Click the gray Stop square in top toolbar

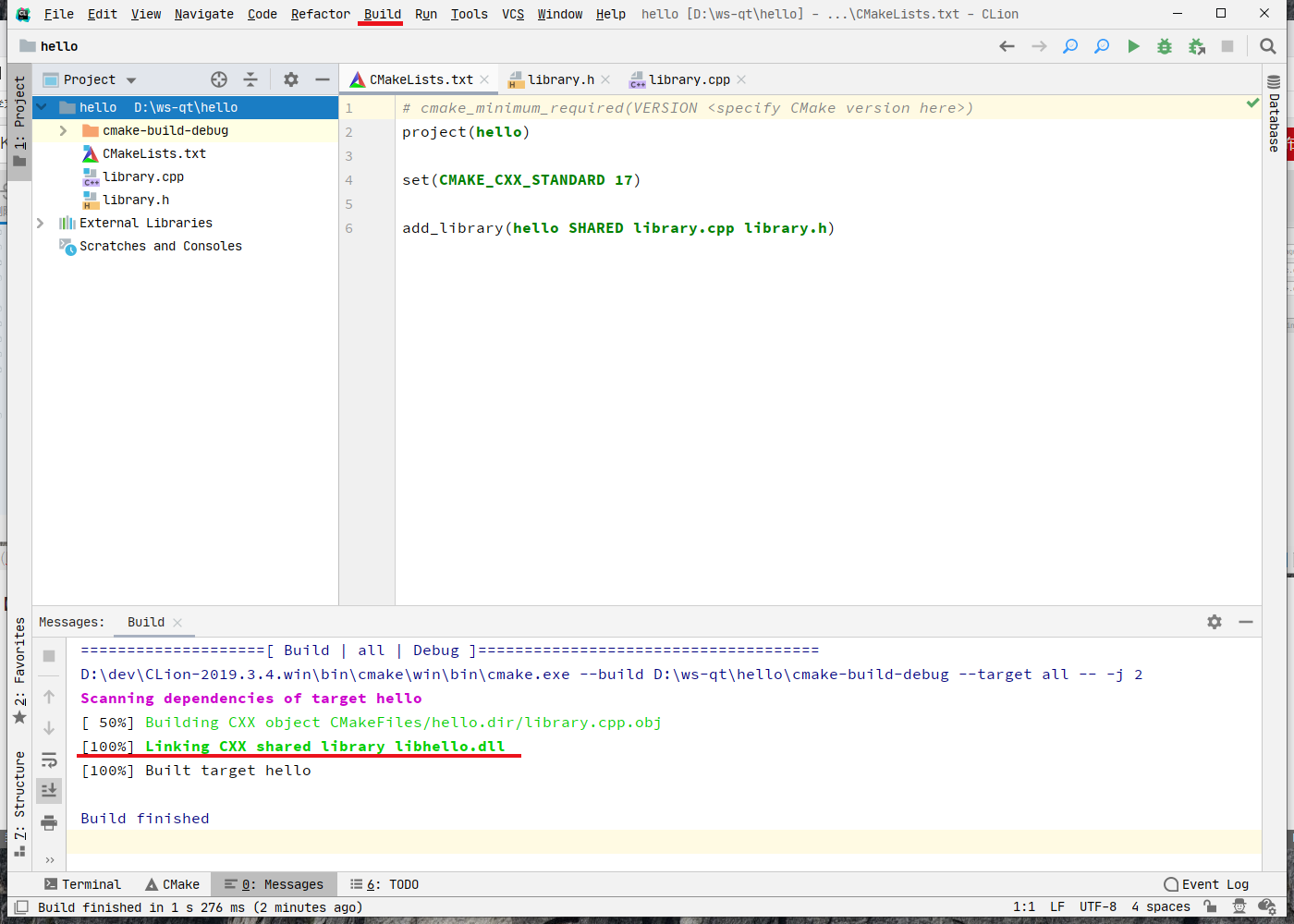pos(1227,46)
